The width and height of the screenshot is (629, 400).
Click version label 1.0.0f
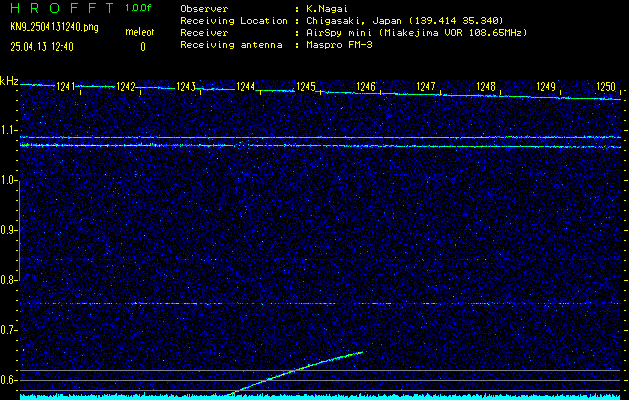tap(138, 8)
